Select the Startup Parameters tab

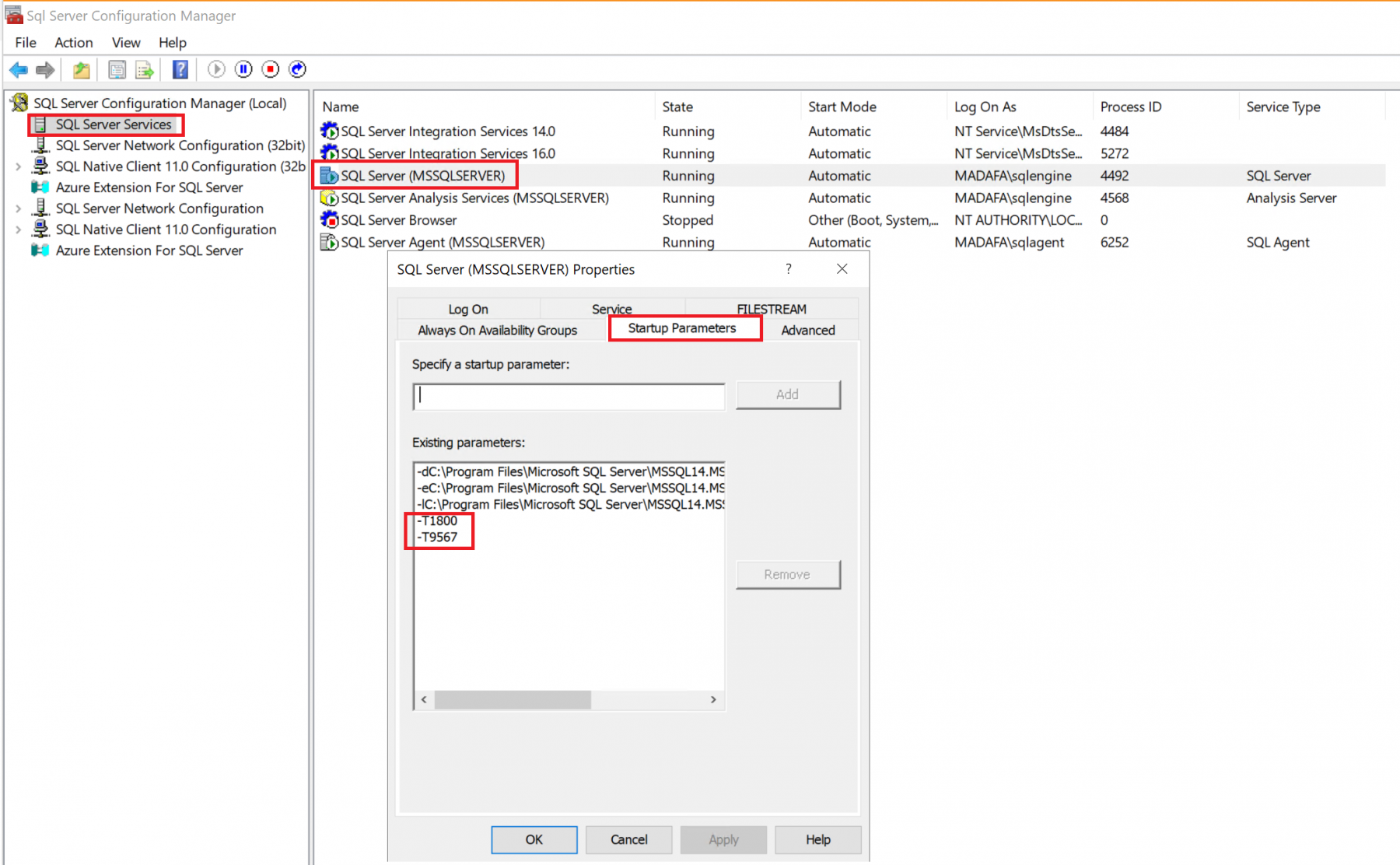pyautogui.click(x=682, y=328)
